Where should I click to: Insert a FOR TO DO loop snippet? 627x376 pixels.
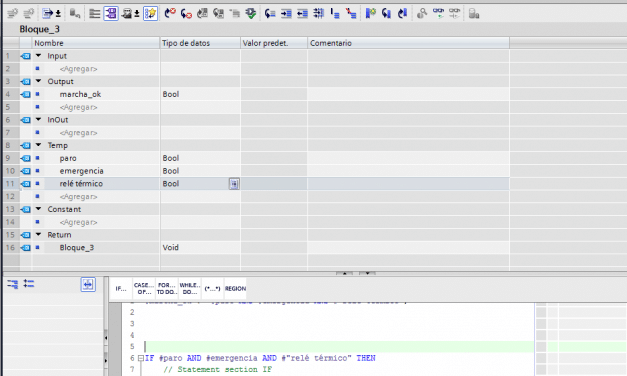click(167, 288)
